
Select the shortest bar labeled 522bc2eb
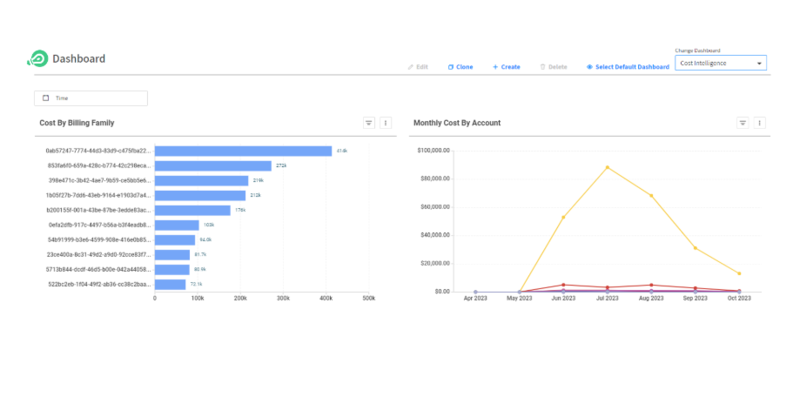172,284
